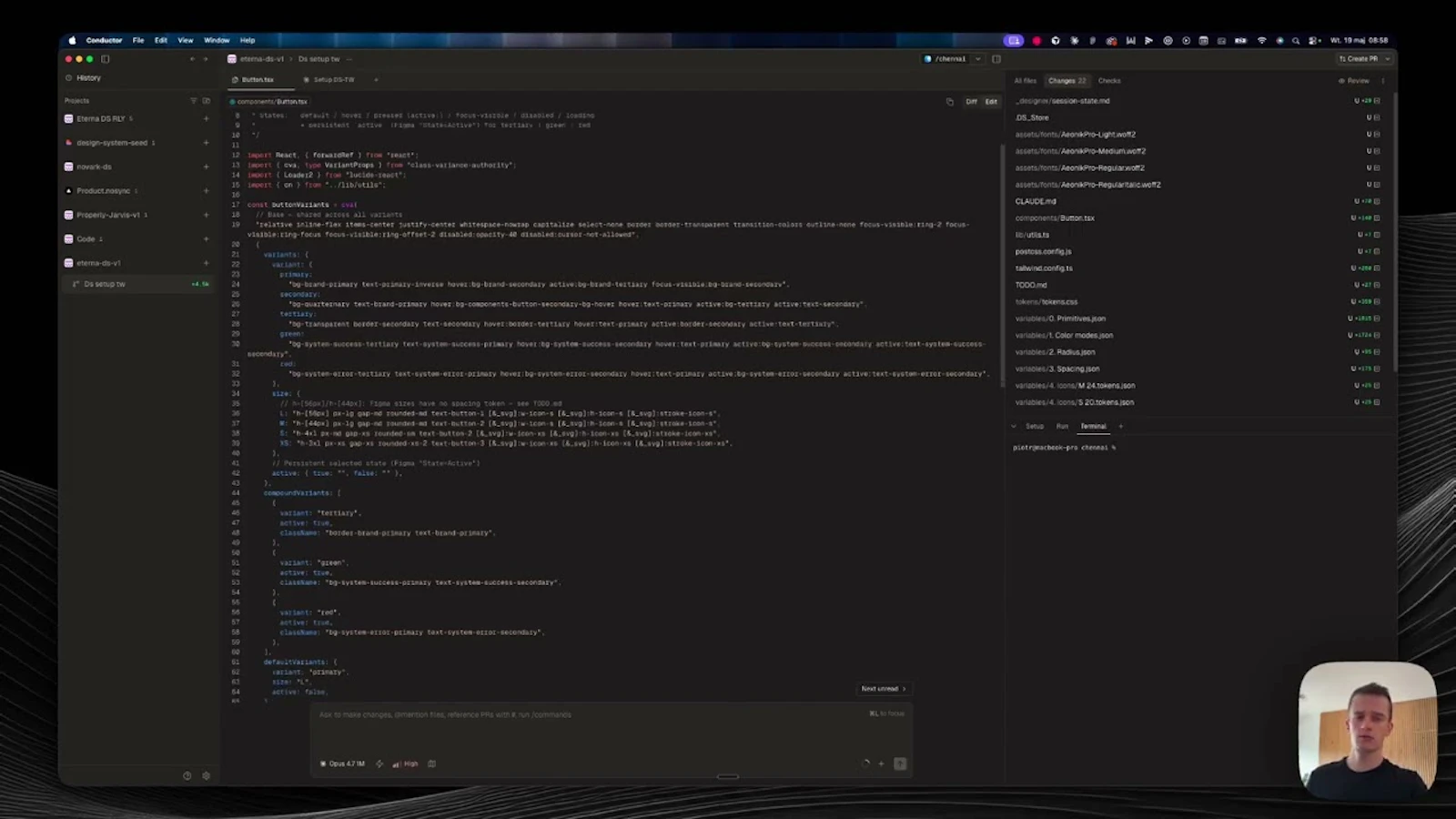This screenshot has height=819, width=1456.
Task: Click the back navigation arrow
Action: click(x=192, y=59)
